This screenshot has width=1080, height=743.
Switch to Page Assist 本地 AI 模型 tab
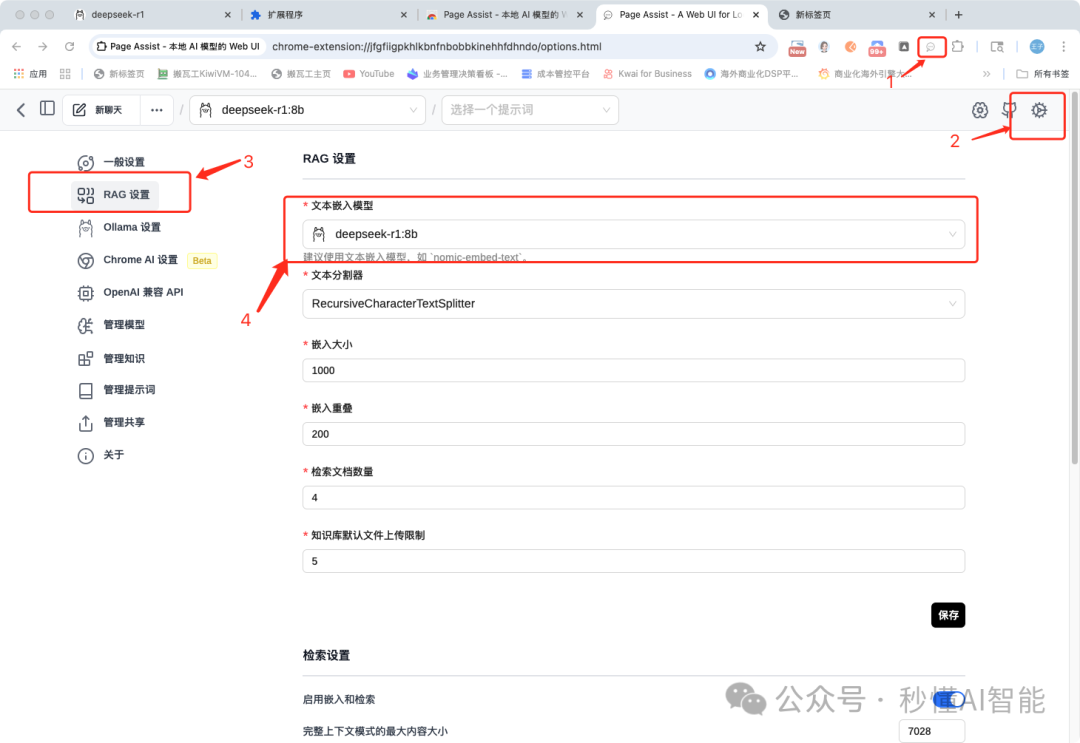click(x=505, y=14)
